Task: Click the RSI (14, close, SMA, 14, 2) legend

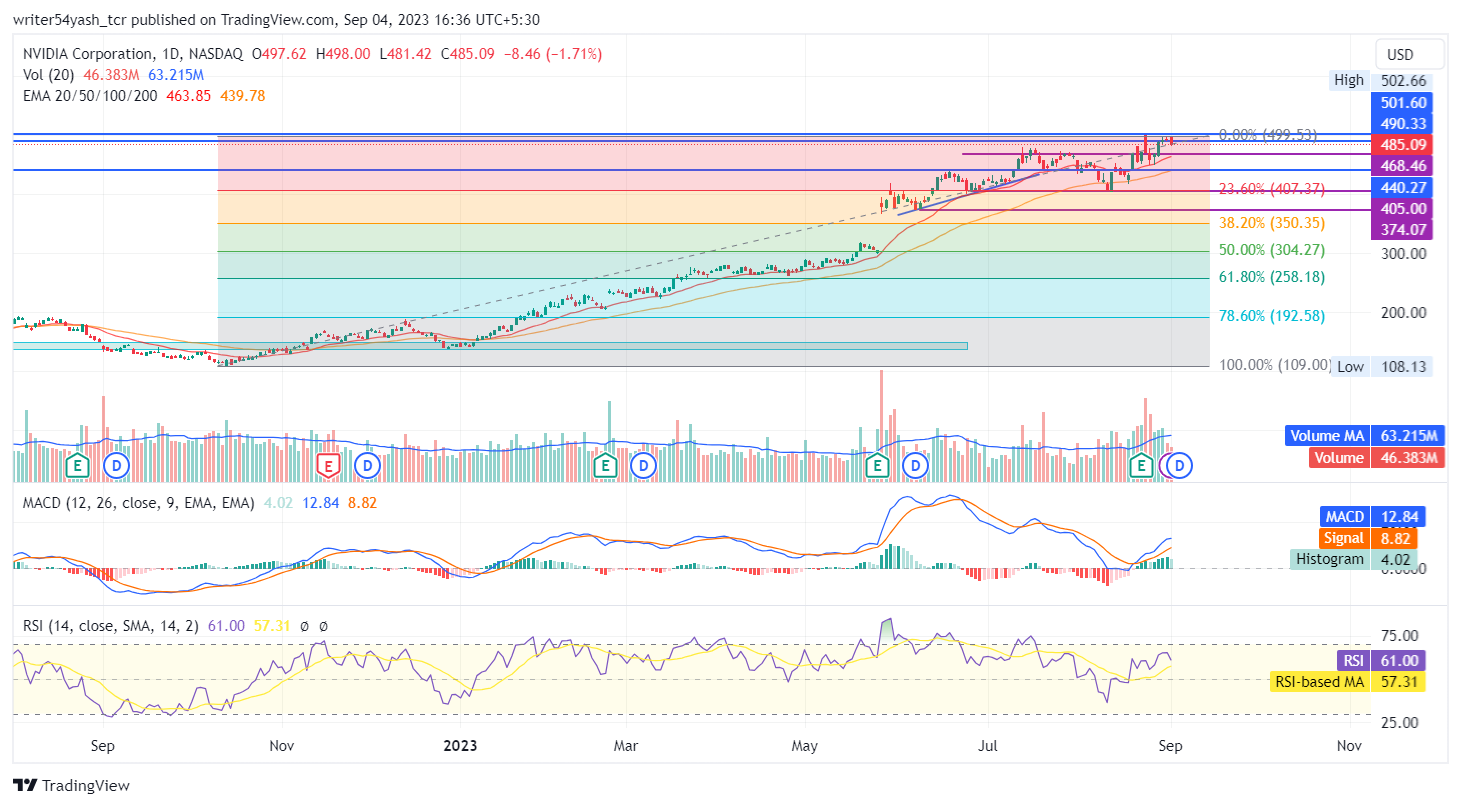Action: pyautogui.click(x=111, y=626)
